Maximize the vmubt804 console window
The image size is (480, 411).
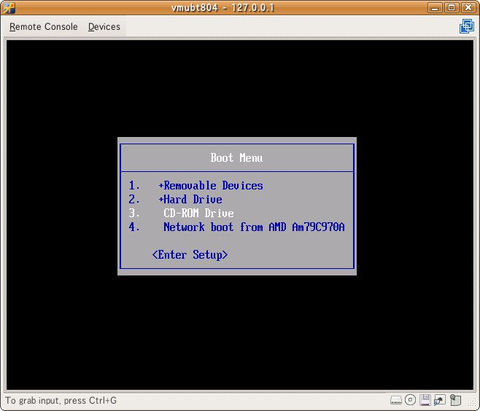pos(452,7)
